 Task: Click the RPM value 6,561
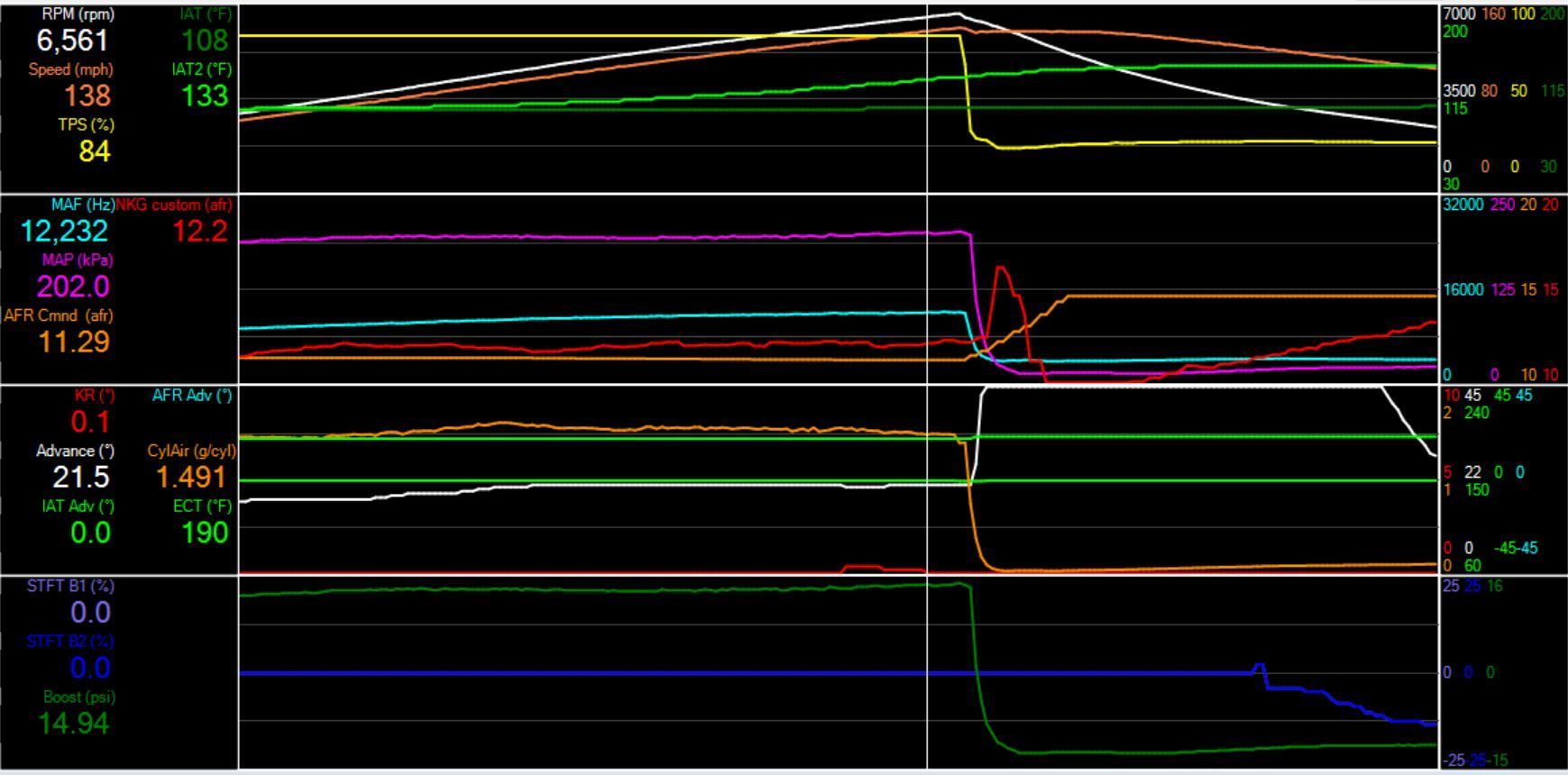(x=72, y=41)
